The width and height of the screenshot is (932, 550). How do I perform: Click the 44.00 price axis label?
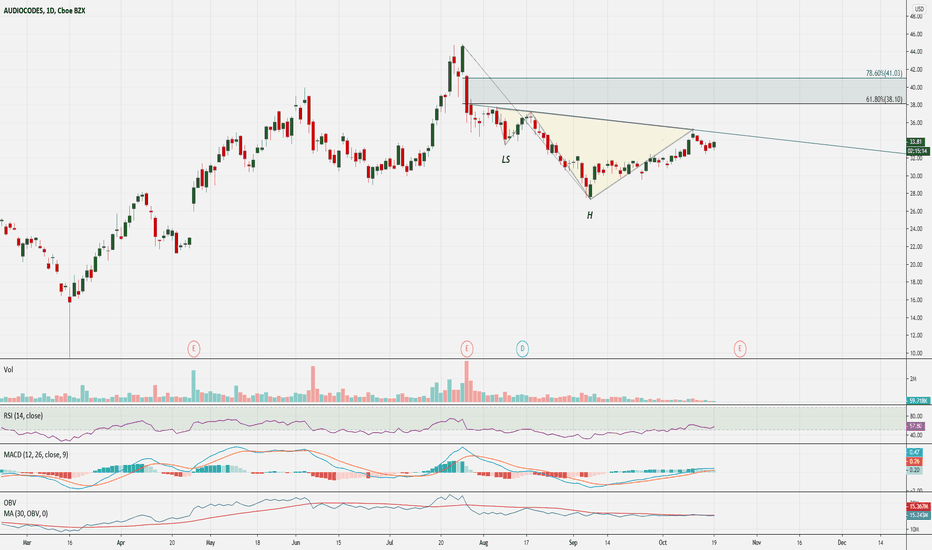pyautogui.click(x=916, y=52)
